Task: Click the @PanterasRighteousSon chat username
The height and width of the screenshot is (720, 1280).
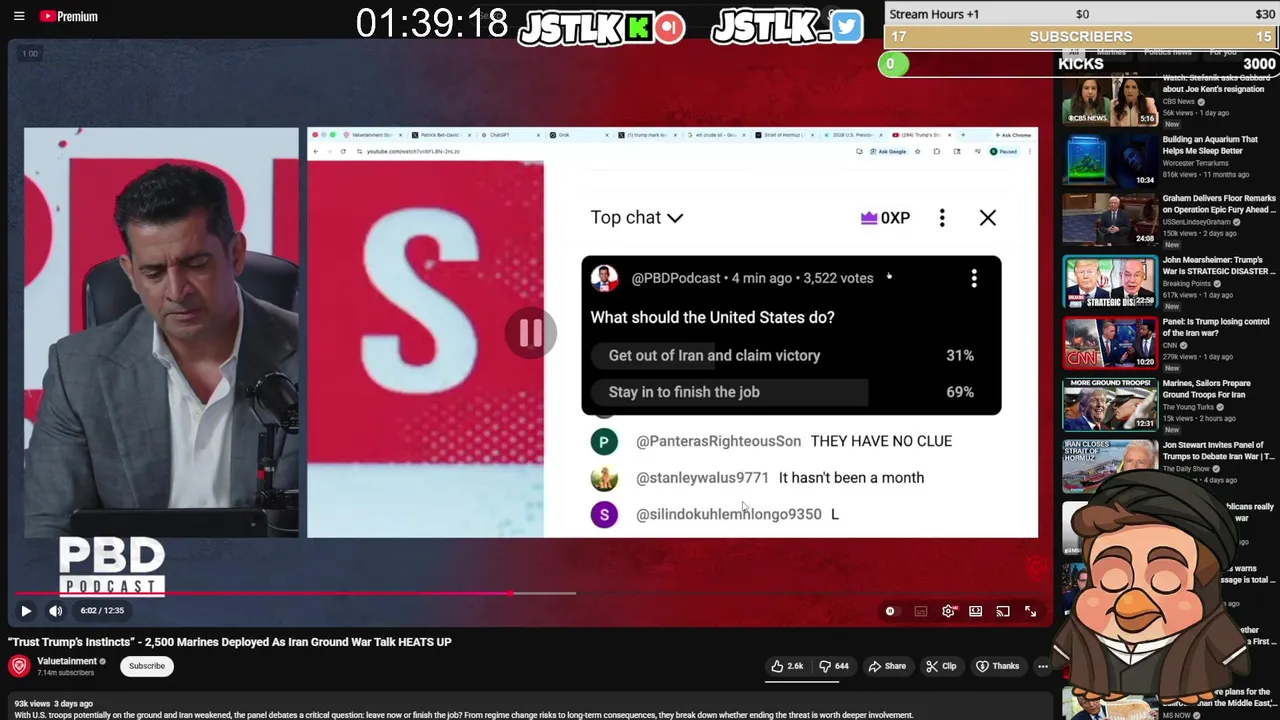Action: pyautogui.click(x=718, y=441)
